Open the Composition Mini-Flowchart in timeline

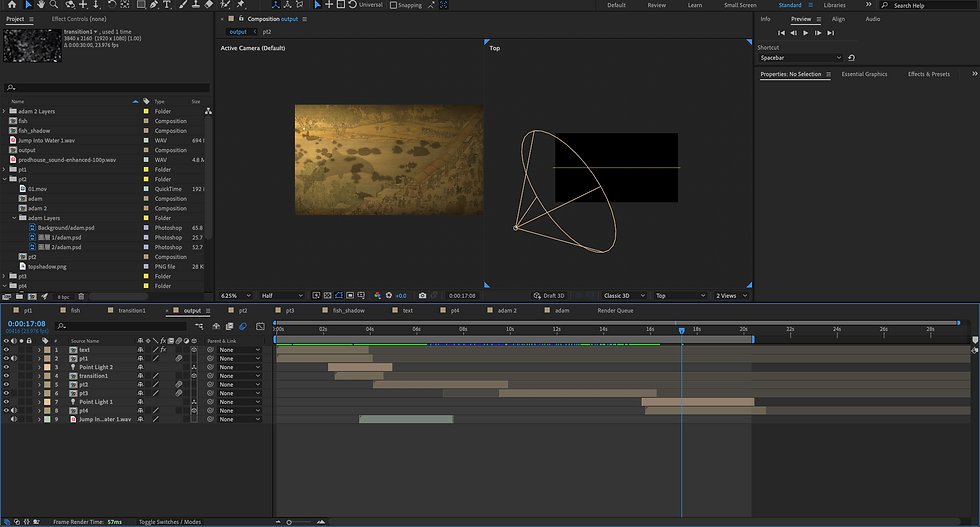[199, 326]
